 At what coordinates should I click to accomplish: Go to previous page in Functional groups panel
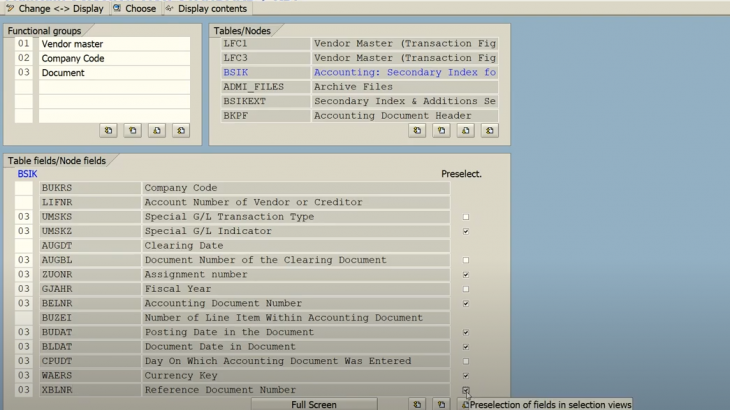click(132, 130)
